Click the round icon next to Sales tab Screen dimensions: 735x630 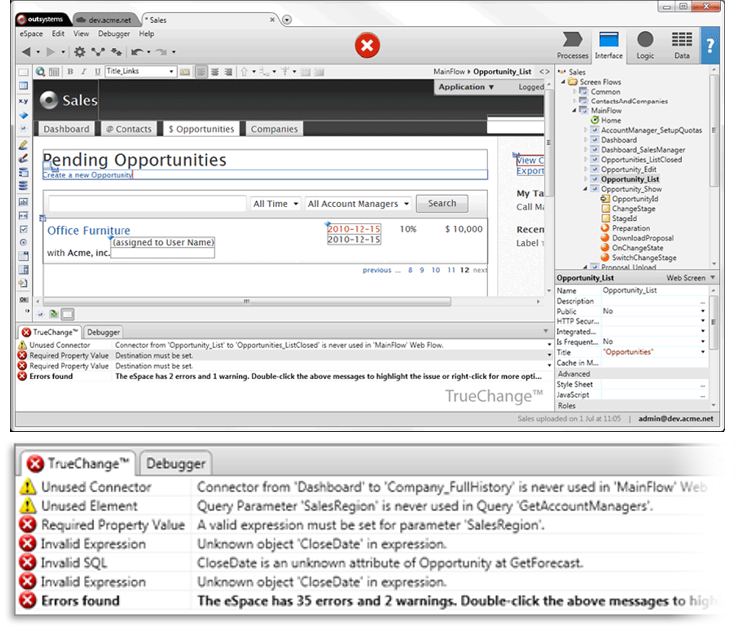point(287,20)
